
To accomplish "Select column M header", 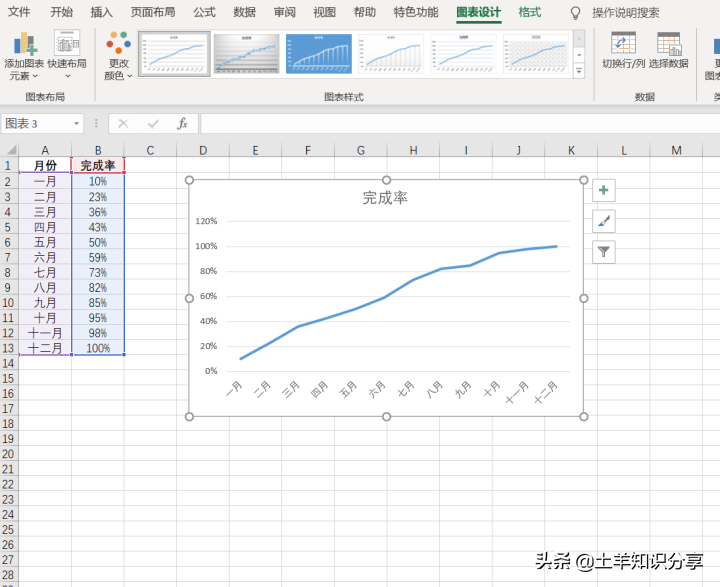I will (676, 150).
